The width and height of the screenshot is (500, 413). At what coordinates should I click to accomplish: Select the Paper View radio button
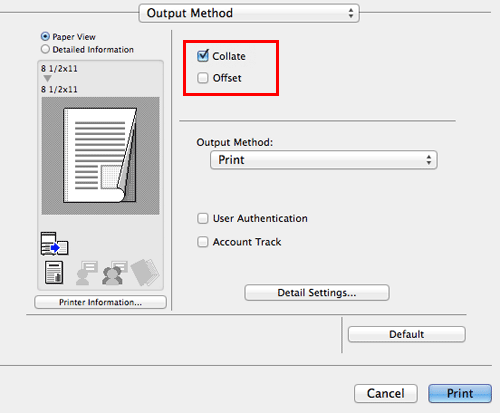pyautogui.click(x=45, y=36)
